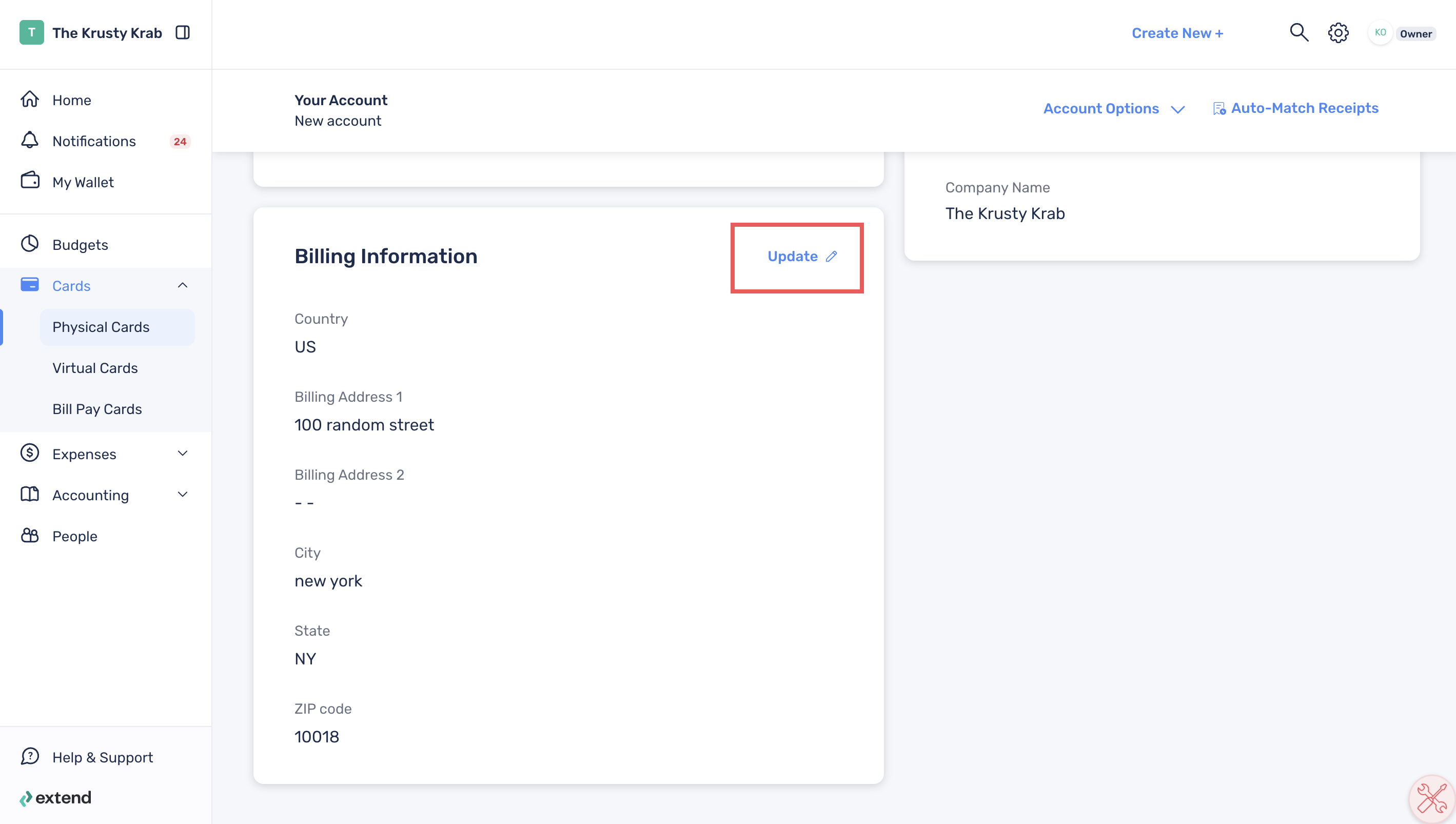Image resolution: width=1456 pixels, height=824 pixels.
Task: Click the Owner role badge
Action: pos(1415,34)
